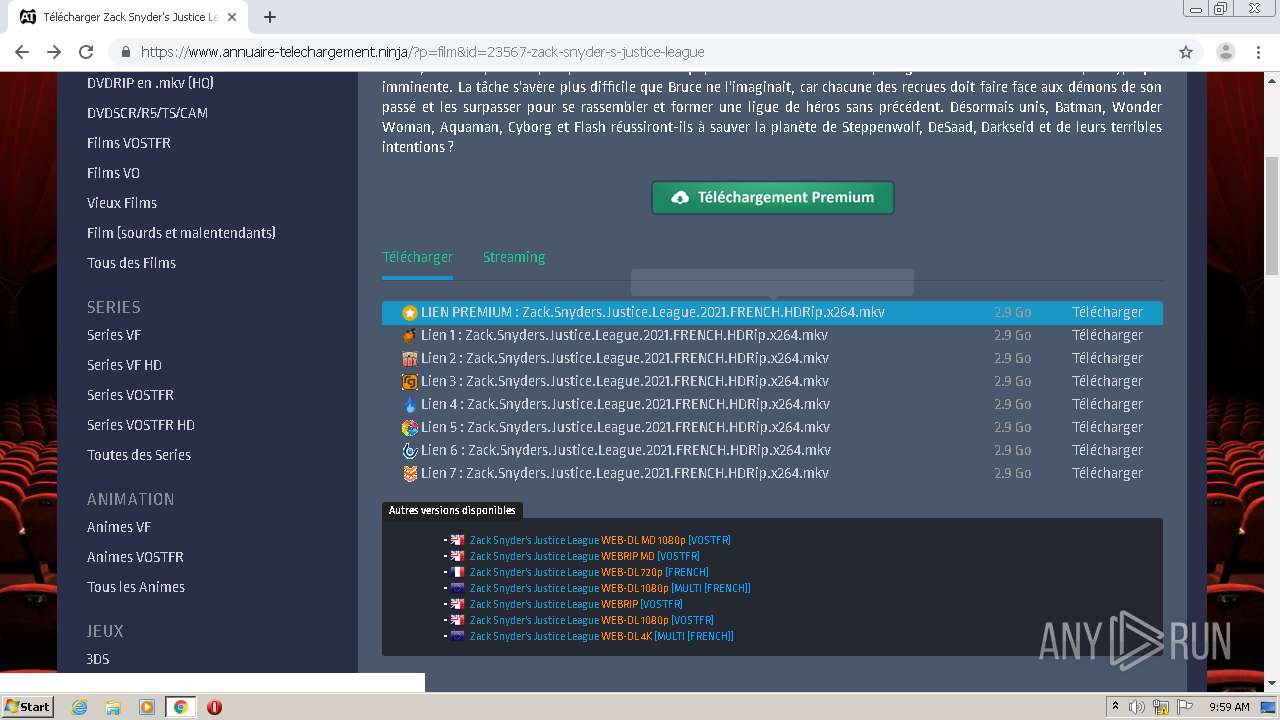Screen dimensions: 1280x720
Task: Open Series VOSTFR HD in the sidebar
Action: coord(141,425)
